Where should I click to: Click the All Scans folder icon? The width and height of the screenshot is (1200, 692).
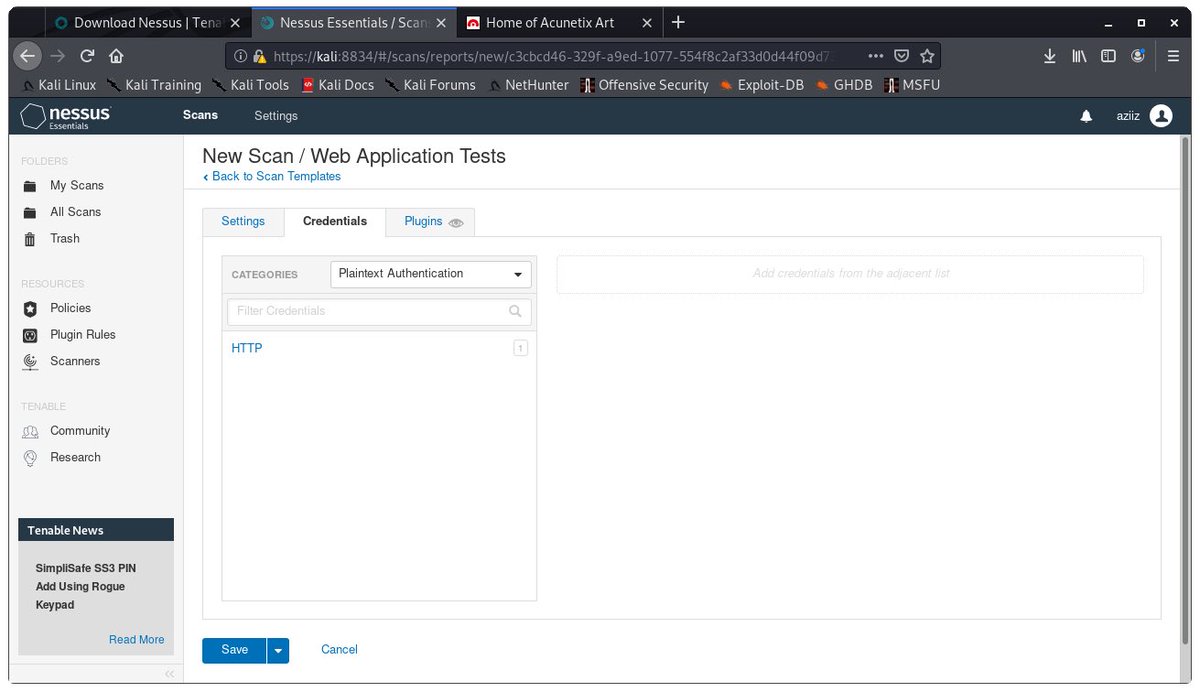click(x=30, y=212)
